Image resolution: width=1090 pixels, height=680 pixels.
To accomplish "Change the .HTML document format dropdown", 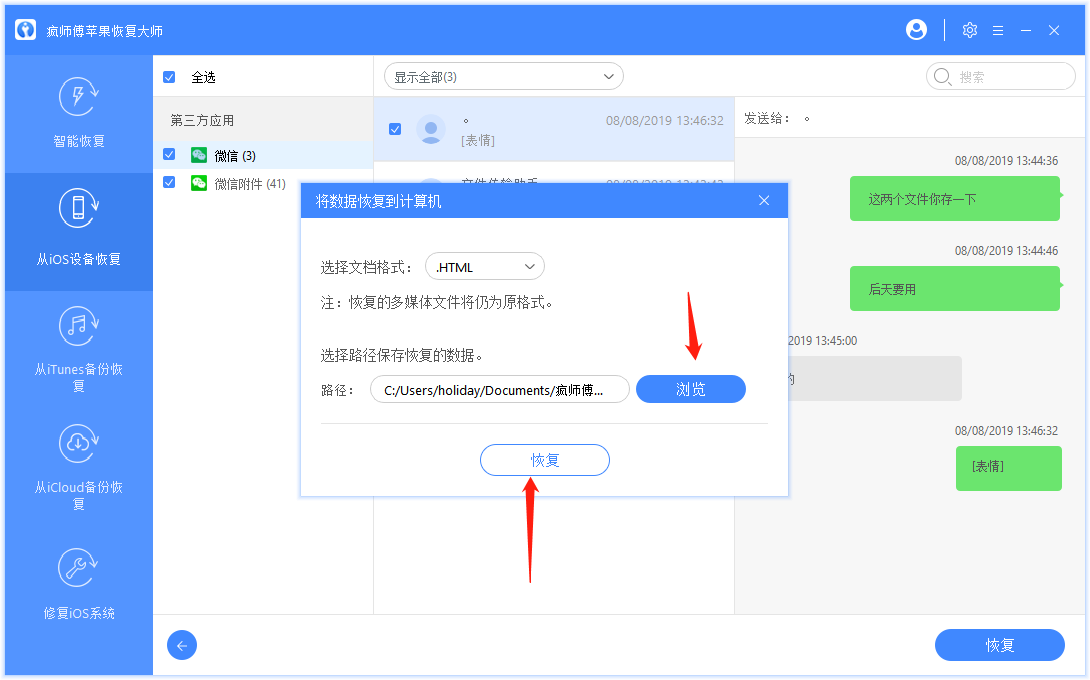I will 485,266.
